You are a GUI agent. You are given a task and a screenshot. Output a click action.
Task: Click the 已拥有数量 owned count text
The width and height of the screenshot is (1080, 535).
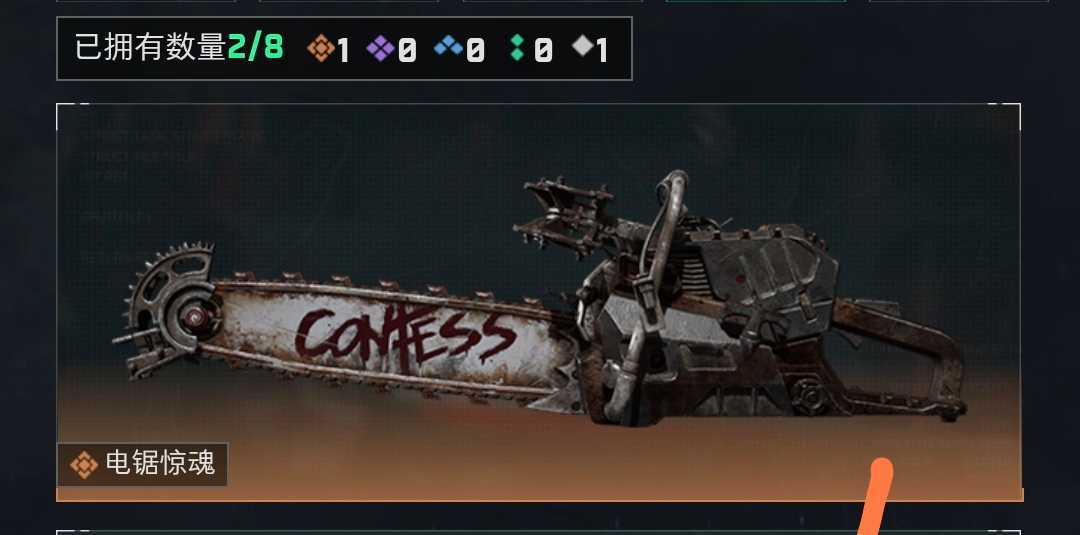pos(150,48)
